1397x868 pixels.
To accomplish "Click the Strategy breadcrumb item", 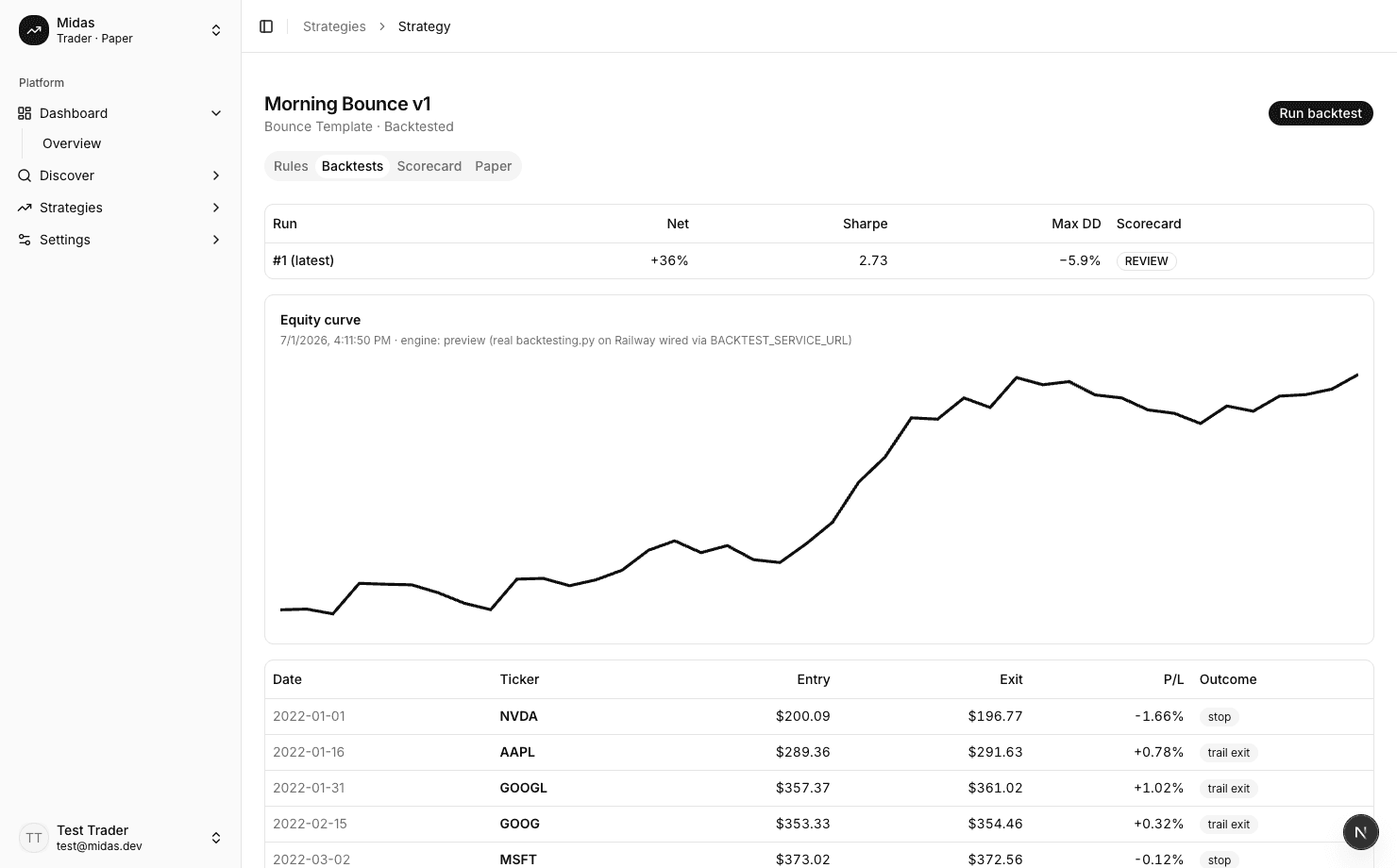I will pos(424,26).
